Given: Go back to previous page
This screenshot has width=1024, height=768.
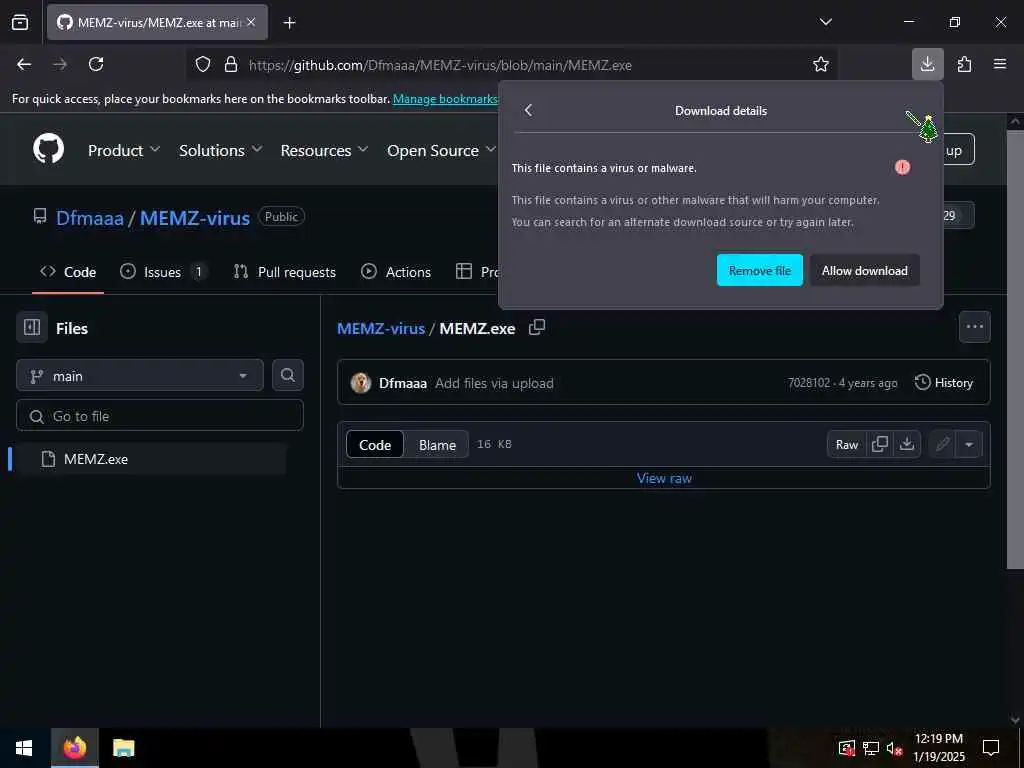Looking at the screenshot, I should (x=24, y=64).
